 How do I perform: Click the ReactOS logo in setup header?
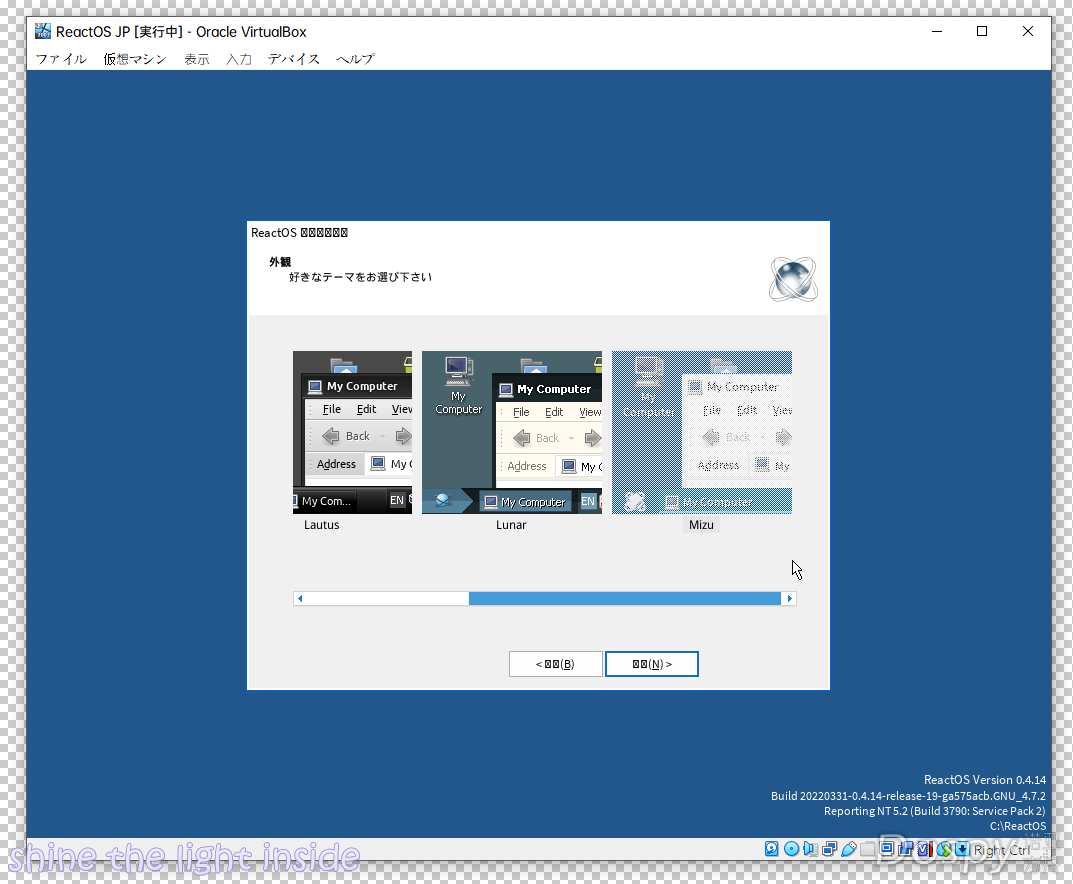coord(793,279)
